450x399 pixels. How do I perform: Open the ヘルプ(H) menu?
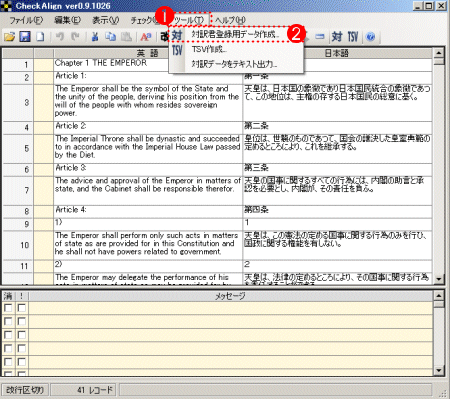pos(230,20)
